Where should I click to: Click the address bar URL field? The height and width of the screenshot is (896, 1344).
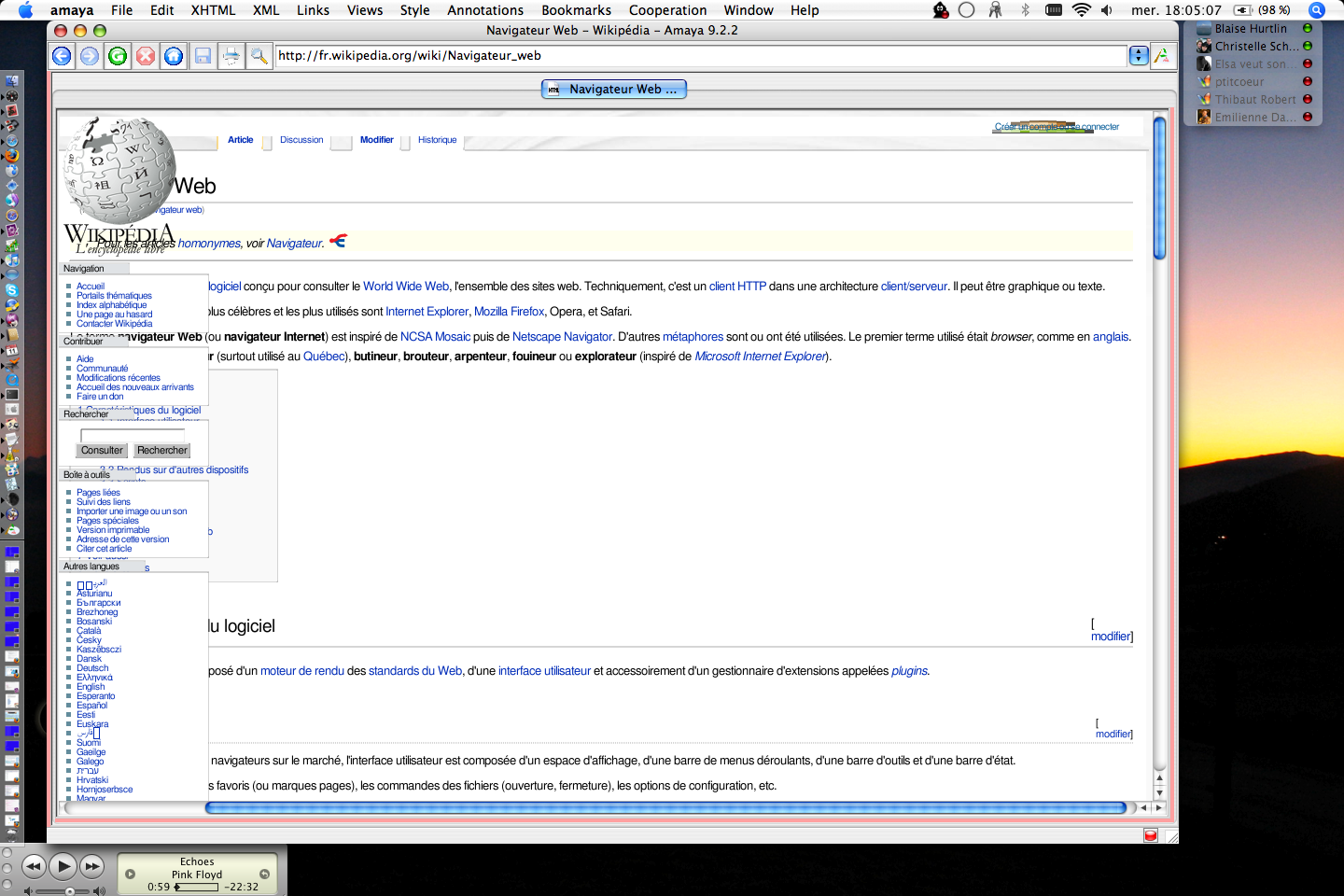click(701, 56)
